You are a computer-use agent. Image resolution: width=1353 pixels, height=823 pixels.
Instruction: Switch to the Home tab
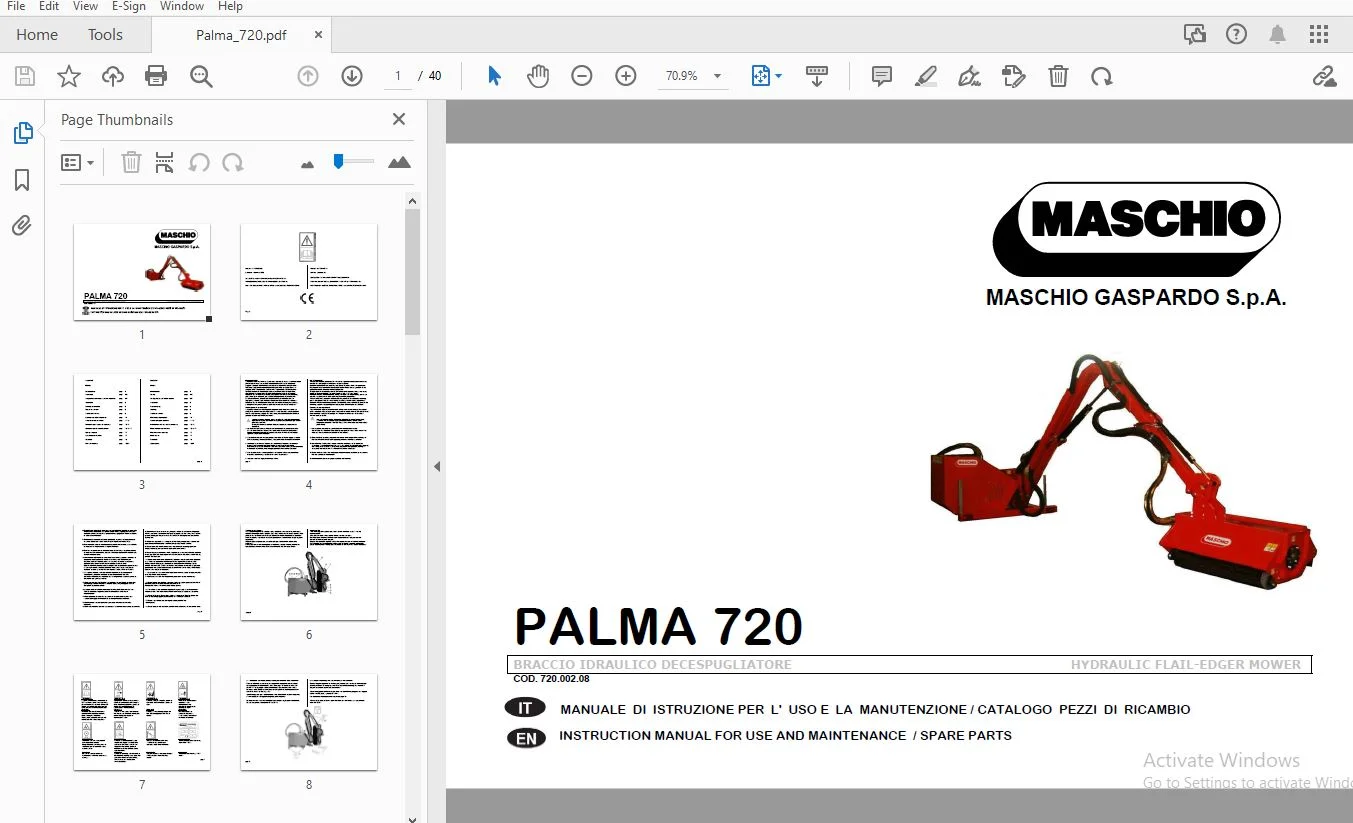(37, 34)
